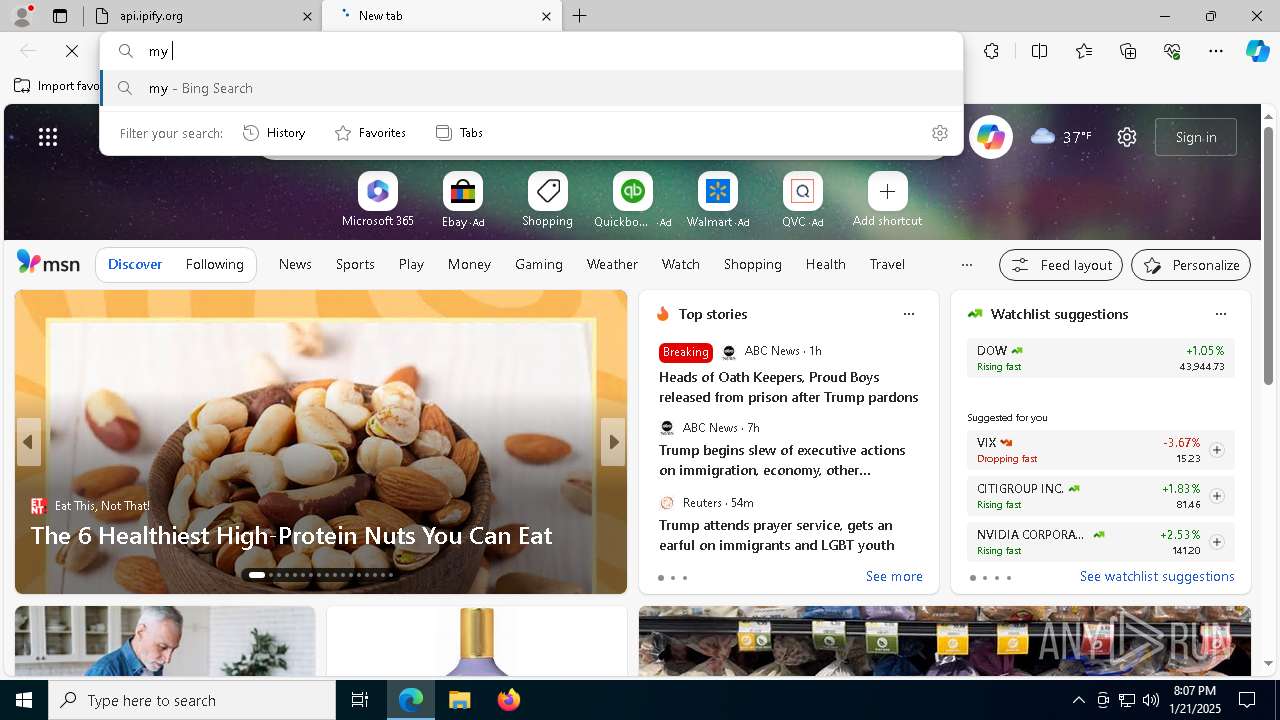Open the Health category

click(x=826, y=264)
